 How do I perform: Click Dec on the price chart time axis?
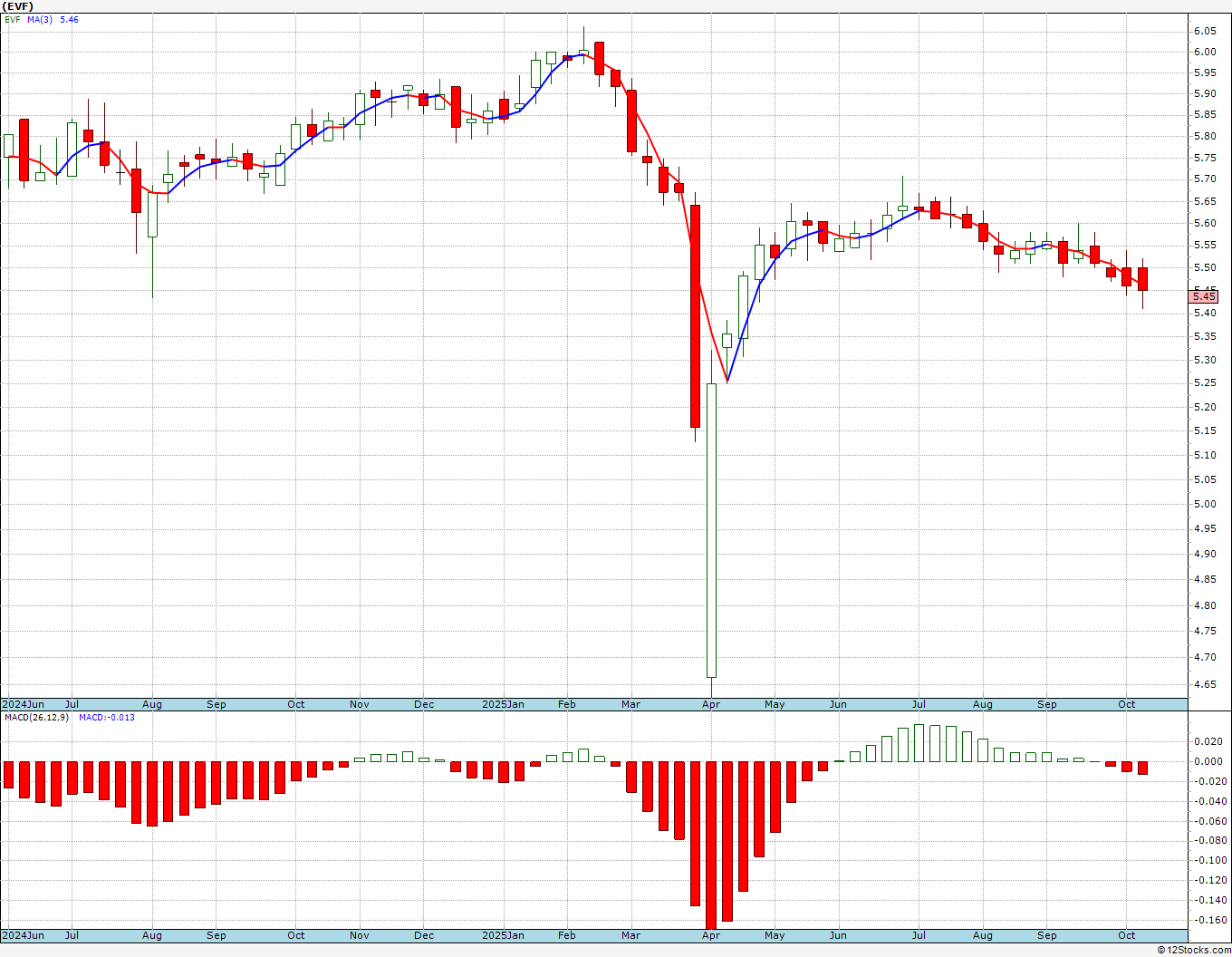(424, 704)
